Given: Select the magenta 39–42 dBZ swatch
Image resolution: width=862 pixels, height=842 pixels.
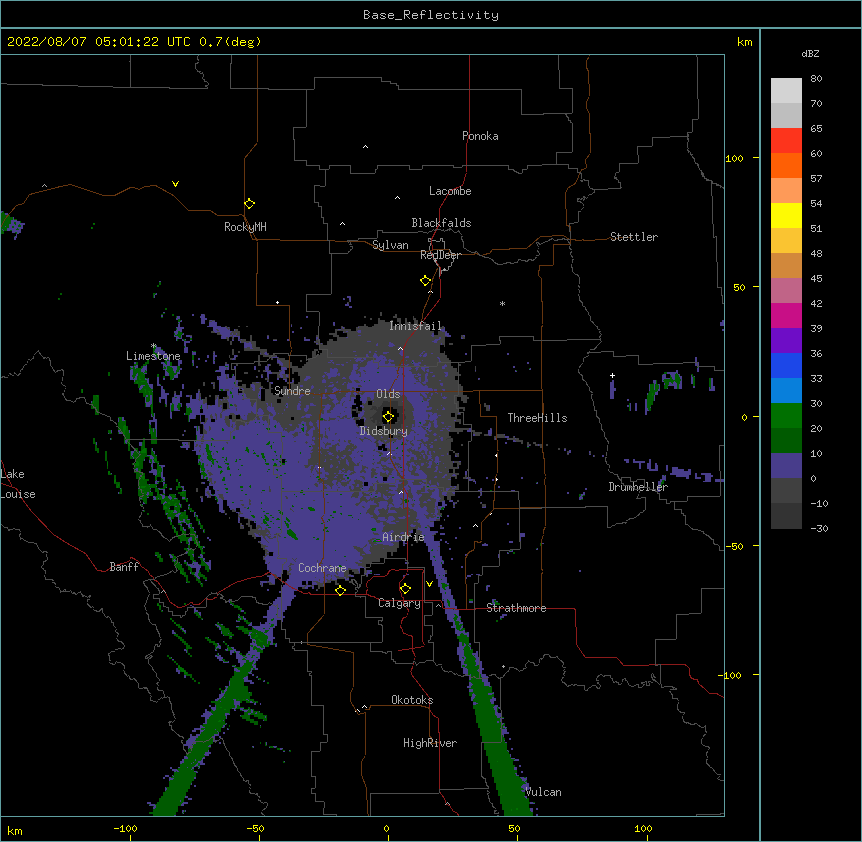Looking at the screenshot, I should 786,315.
